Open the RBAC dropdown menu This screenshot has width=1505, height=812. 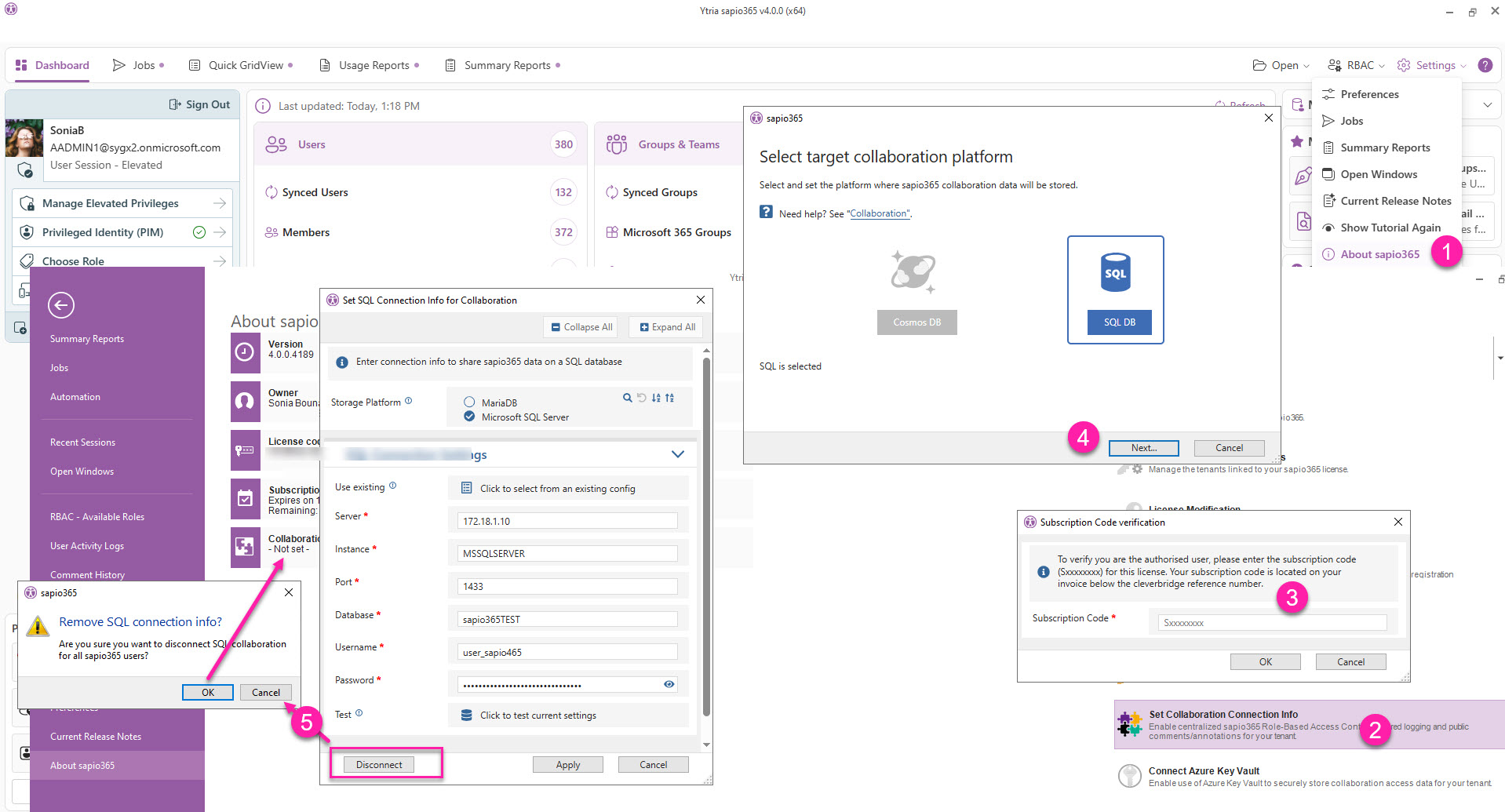[x=1356, y=65]
